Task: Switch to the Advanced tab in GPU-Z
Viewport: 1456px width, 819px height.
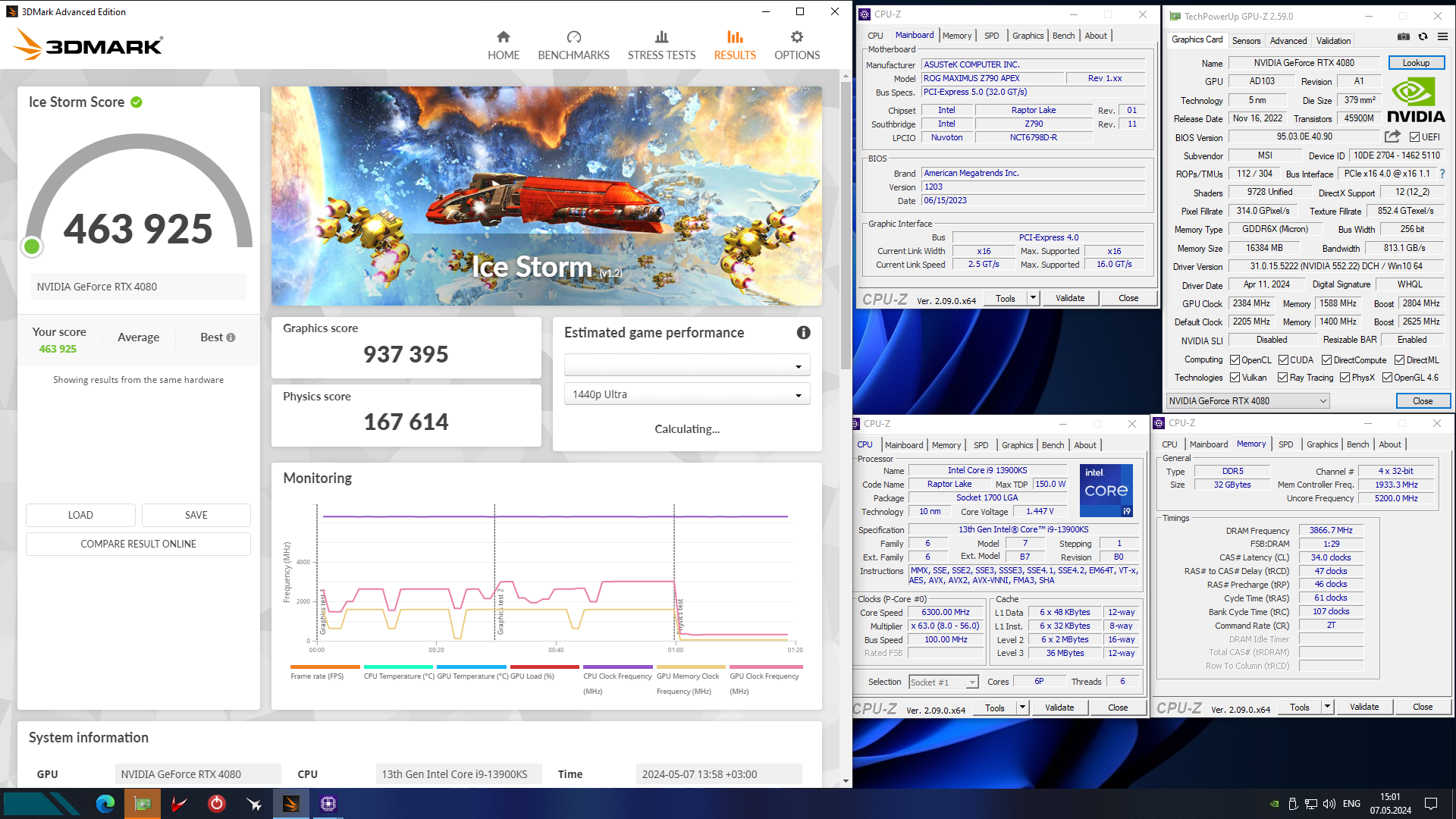Action: [1288, 41]
